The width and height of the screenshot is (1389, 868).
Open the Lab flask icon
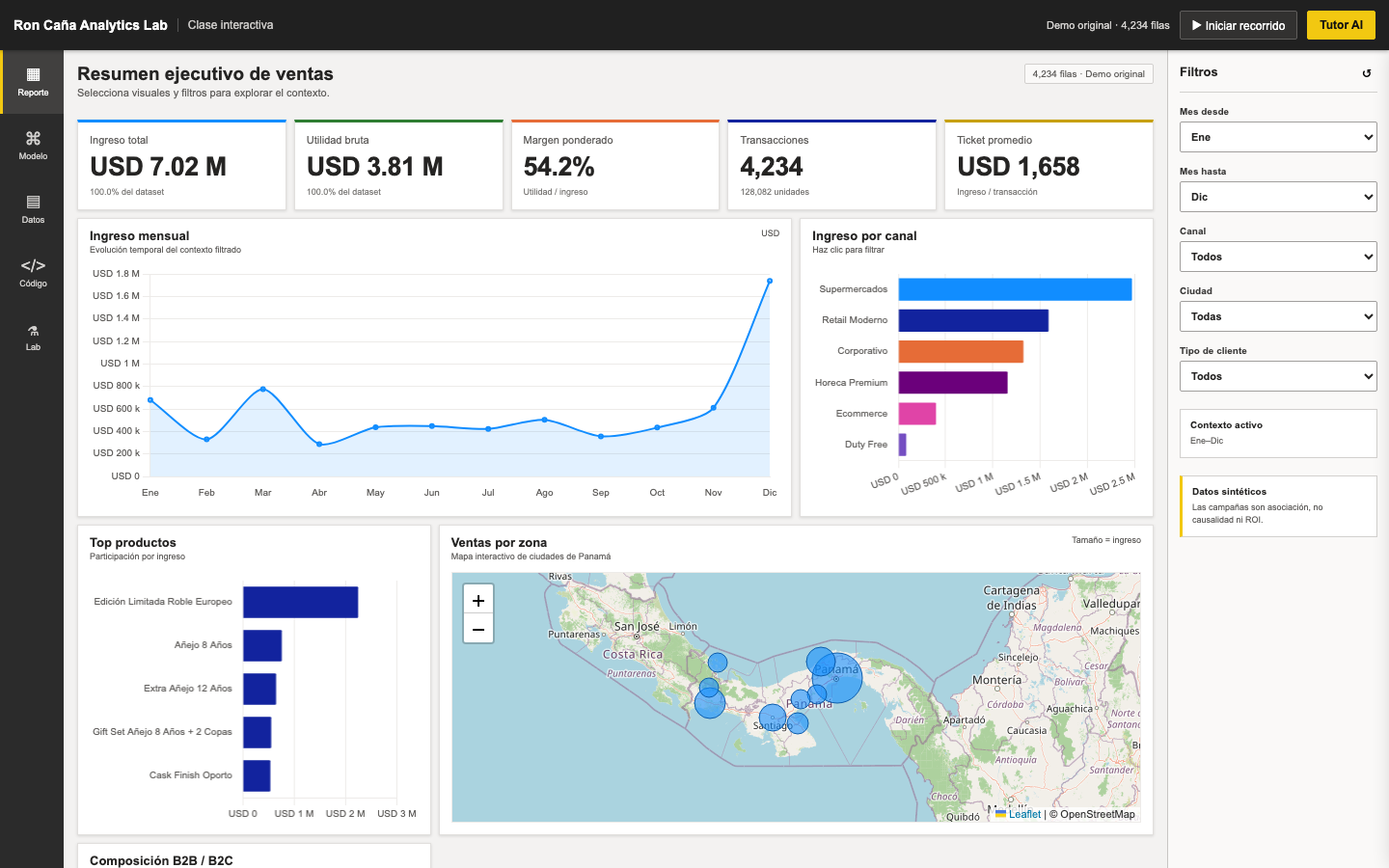point(33,337)
